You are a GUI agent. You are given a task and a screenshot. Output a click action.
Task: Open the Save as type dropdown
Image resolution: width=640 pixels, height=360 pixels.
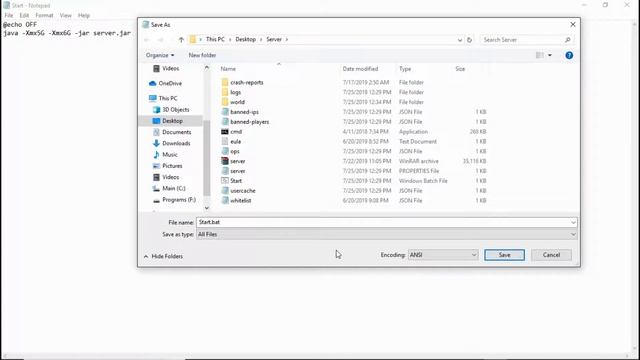tap(387, 234)
